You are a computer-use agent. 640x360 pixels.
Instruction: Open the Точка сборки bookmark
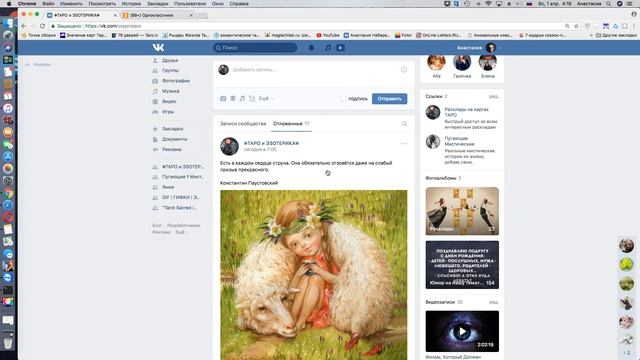tap(38, 36)
